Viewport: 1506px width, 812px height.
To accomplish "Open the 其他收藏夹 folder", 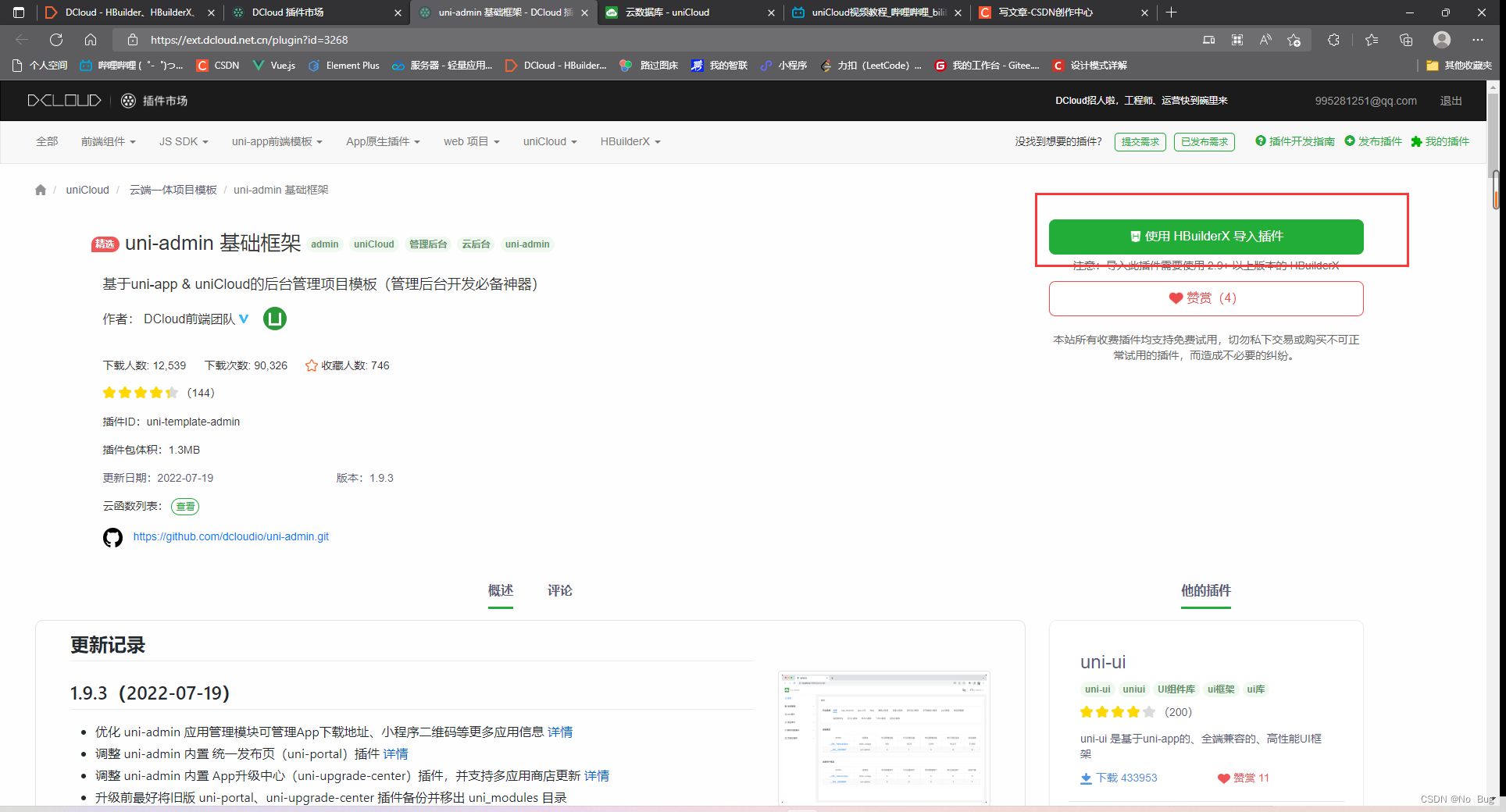I will 1458,66.
